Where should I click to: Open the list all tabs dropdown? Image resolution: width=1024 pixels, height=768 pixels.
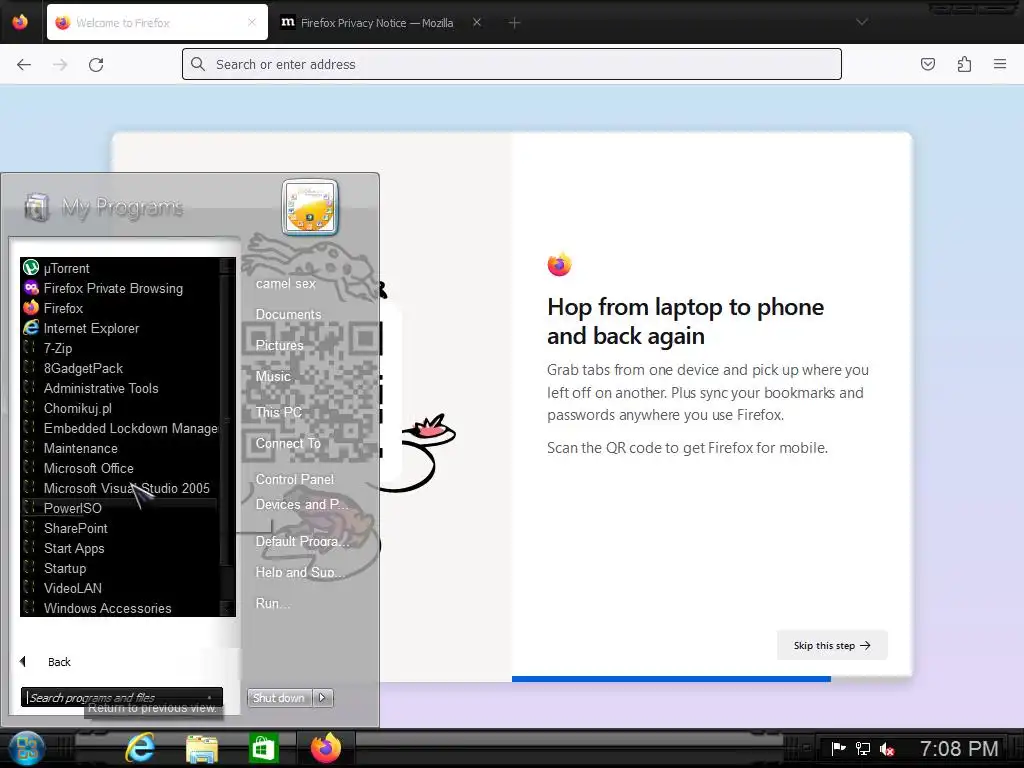click(x=862, y=22)
